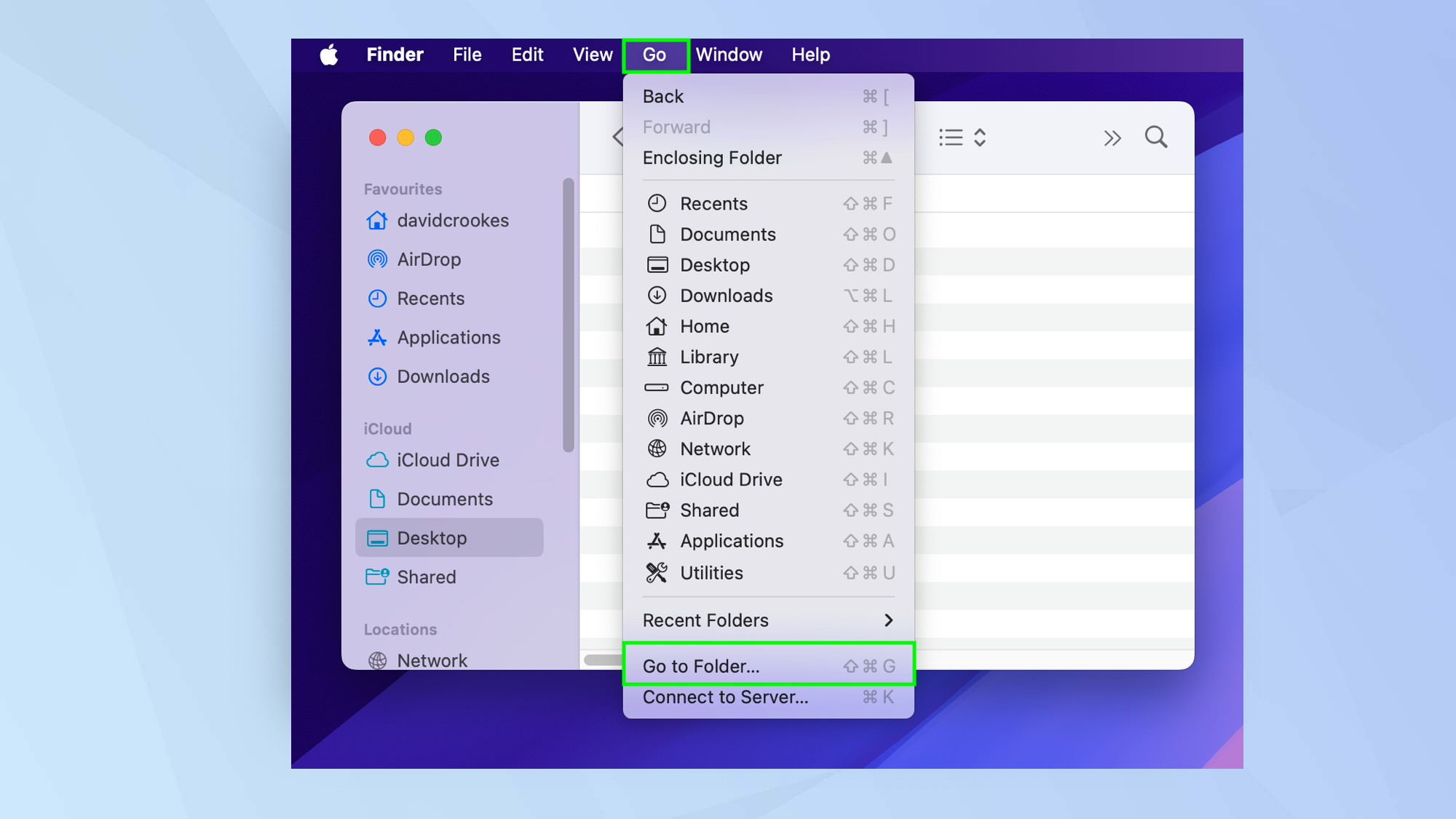Screen dimensions: 1456x819
Task: Click the Utilities tools icon in Go menu
Action: 657,573
